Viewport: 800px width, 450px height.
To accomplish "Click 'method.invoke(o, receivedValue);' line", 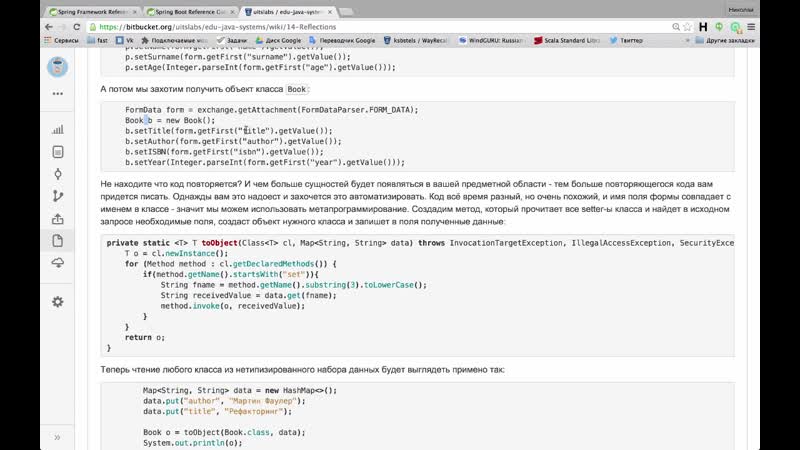I will point(233,306).
